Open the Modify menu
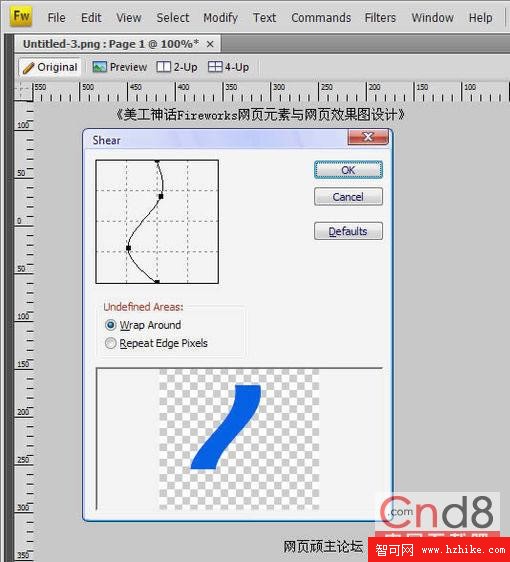Image resolution: width=510 pixels, height=562 pixels. pos(220,18)
